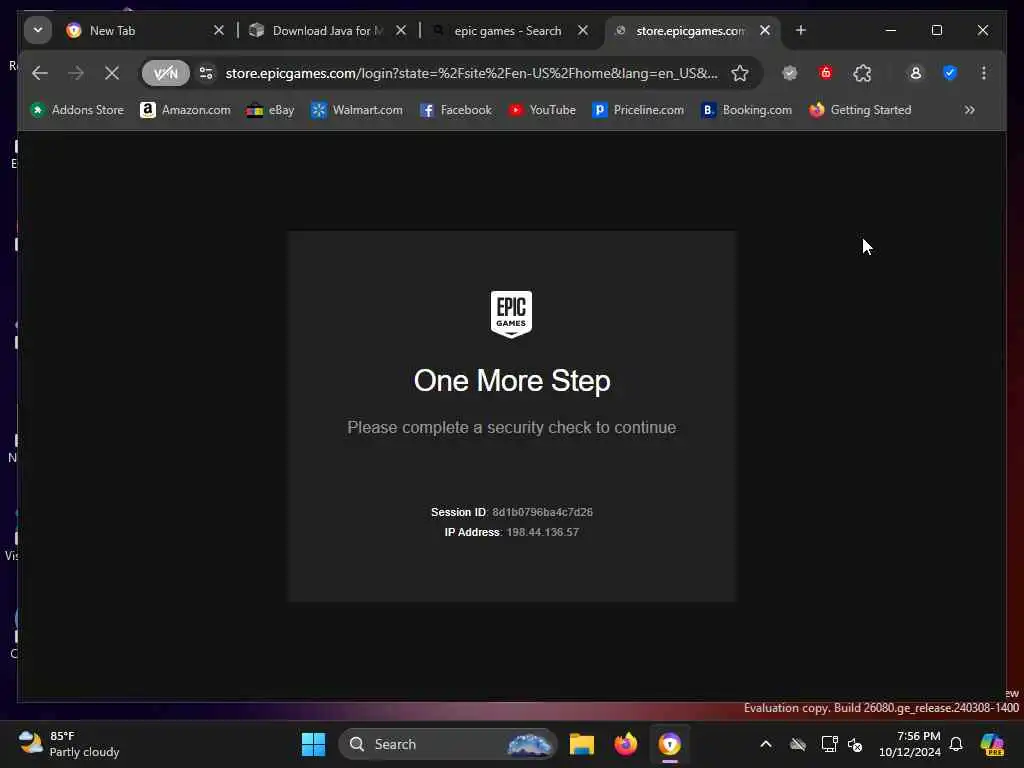Bookmark this page with the star icon
Viewport: 1024px width, 768px height.
click(739, 73)
